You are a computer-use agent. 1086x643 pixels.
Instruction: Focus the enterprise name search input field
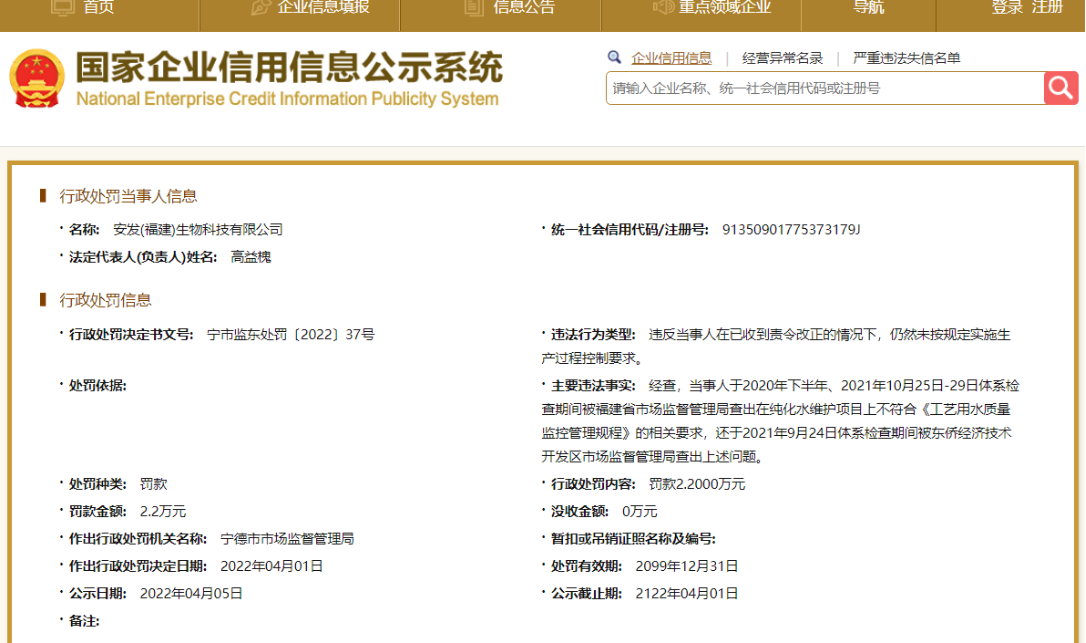825,88
